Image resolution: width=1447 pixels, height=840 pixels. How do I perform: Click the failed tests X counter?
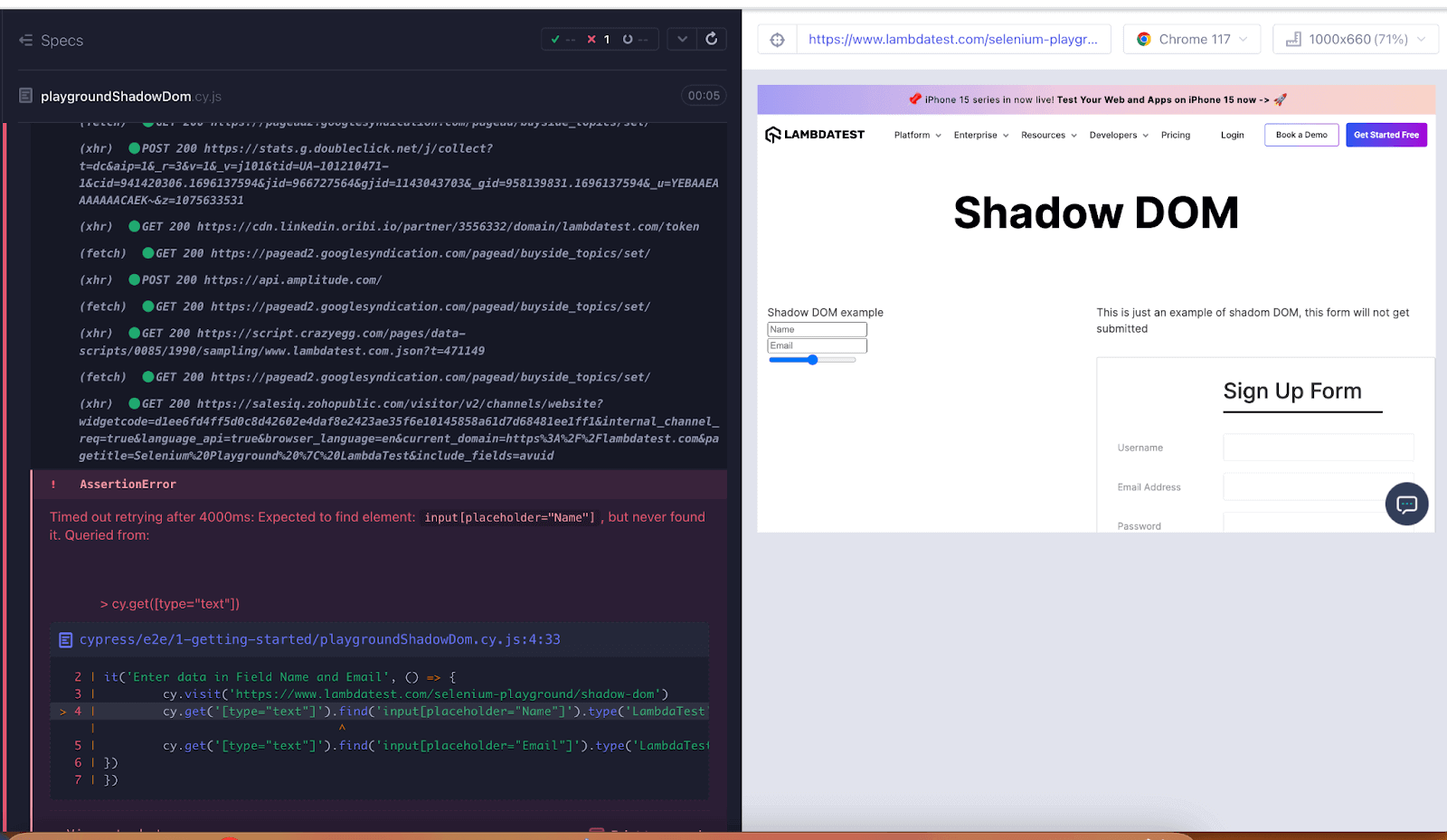coord(598,40)
